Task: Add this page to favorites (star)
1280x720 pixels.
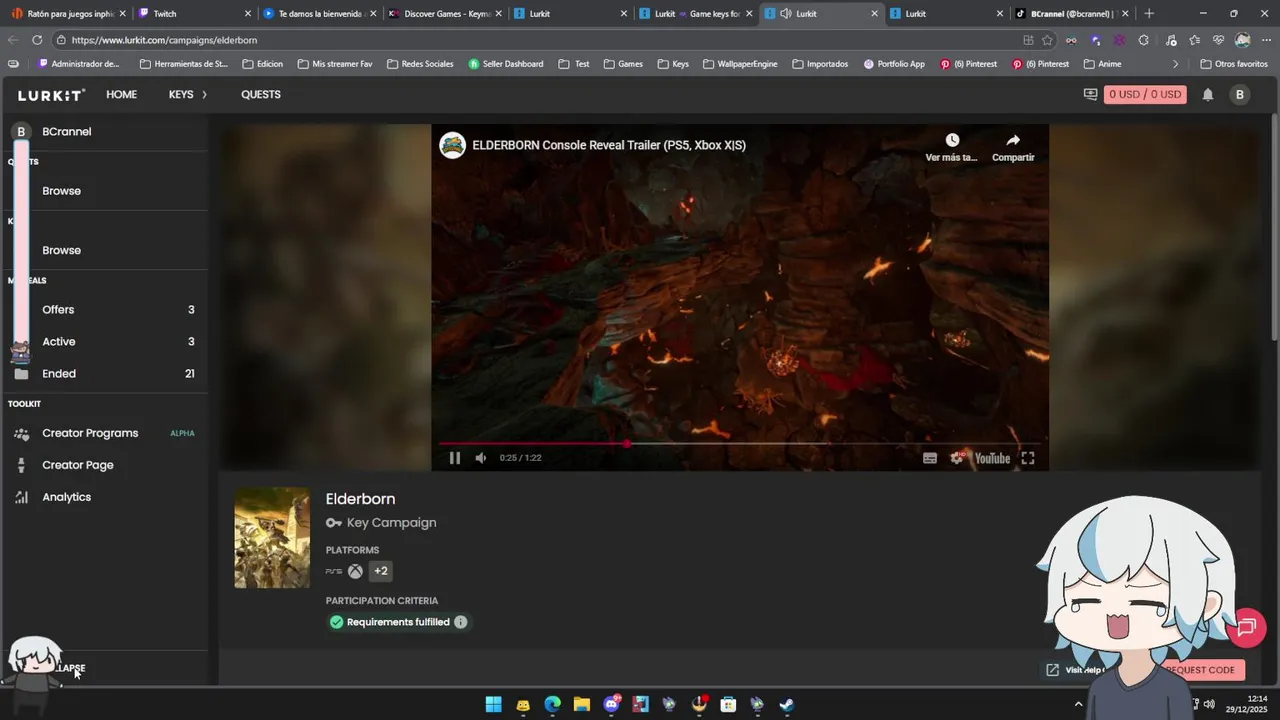Action: click(x=1047, y=40)
